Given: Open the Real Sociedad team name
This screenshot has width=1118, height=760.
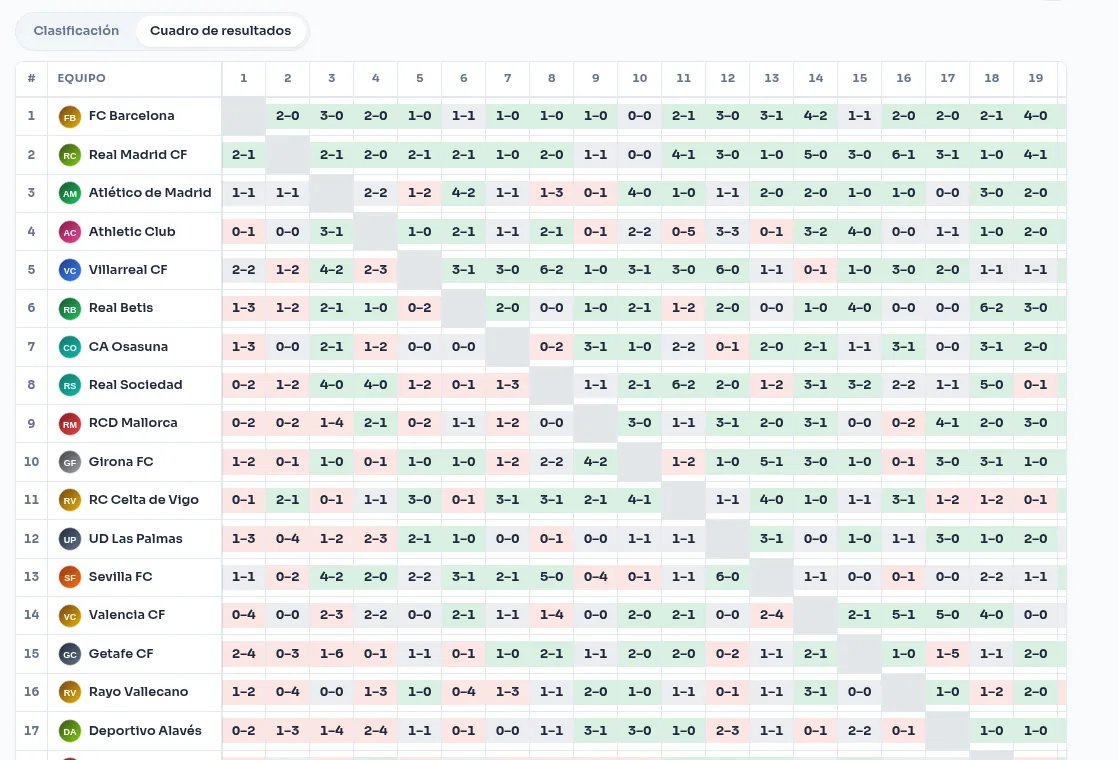Looking at the screenshot, I should pyautogui.click(x=135, y=384).
